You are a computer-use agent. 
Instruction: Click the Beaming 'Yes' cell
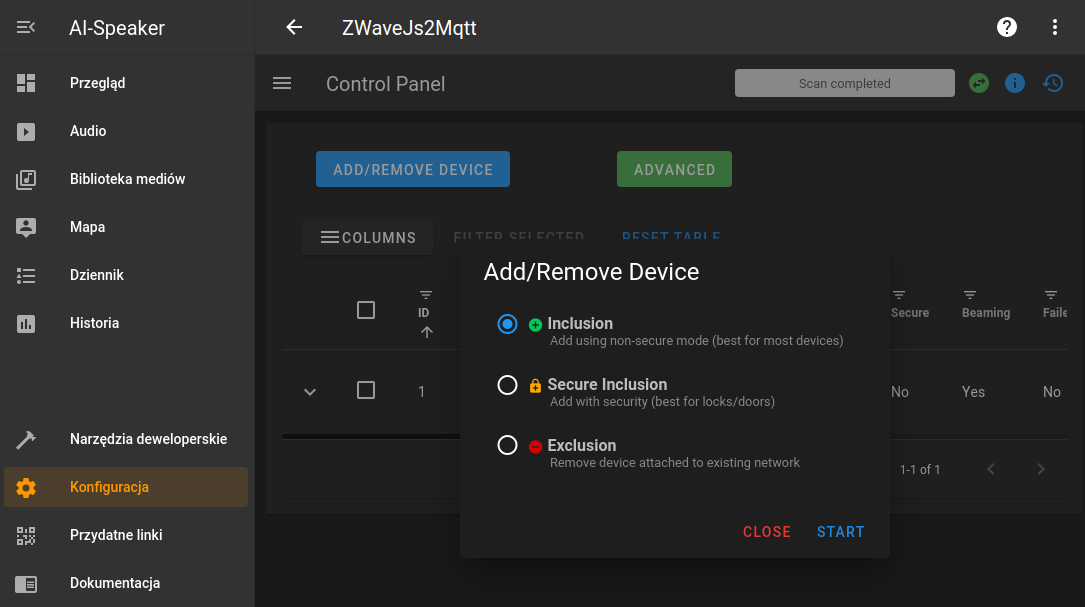point(973,392)
